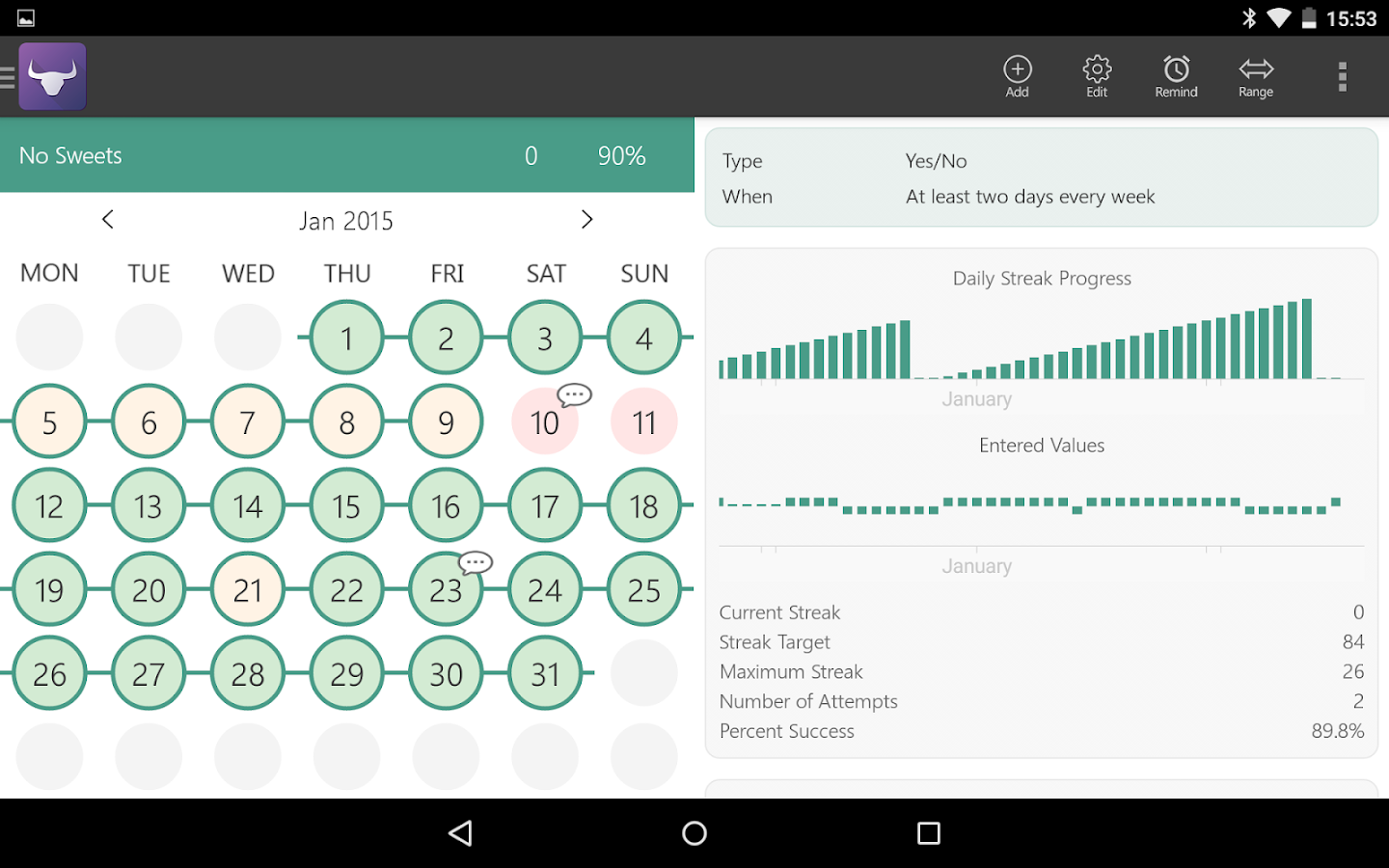Click the bull app logo icon
This screenshot has width=1389, height=868.
(51, 75)
